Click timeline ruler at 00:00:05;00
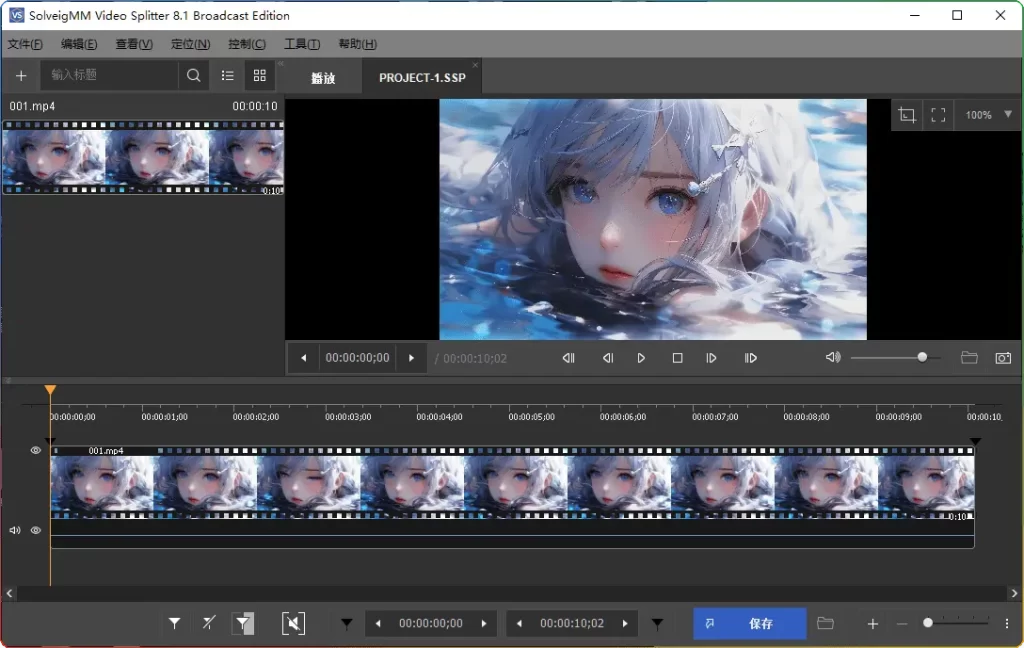1024x648 pixels. click(x=532, y=417)
